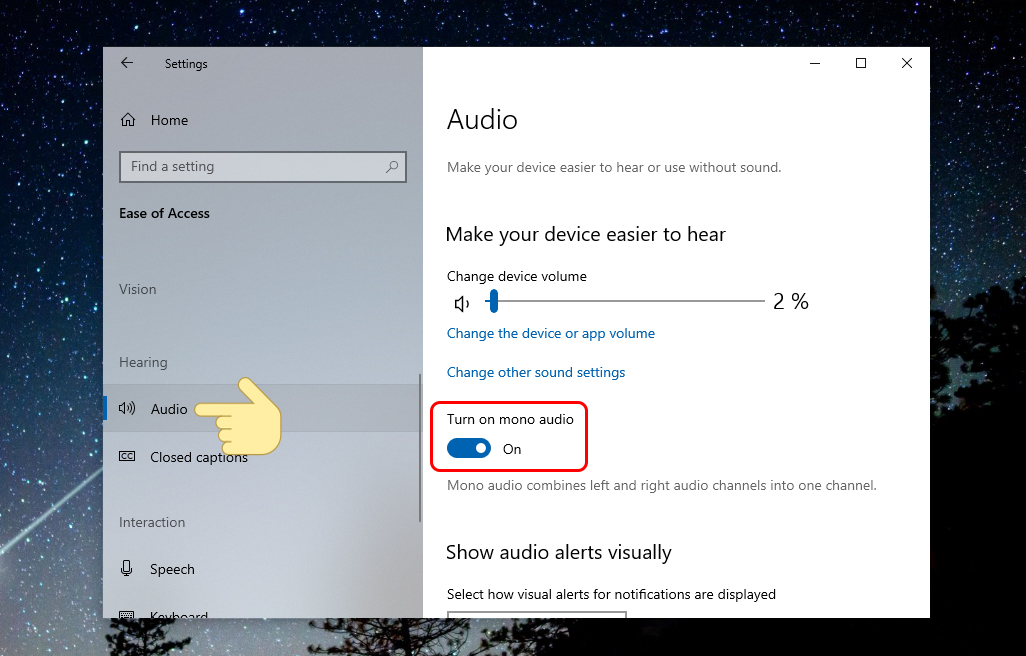Click the search magnifier in Find a setting
Viewport: 1026px width, 656px height.
click(x=392, y=166)
